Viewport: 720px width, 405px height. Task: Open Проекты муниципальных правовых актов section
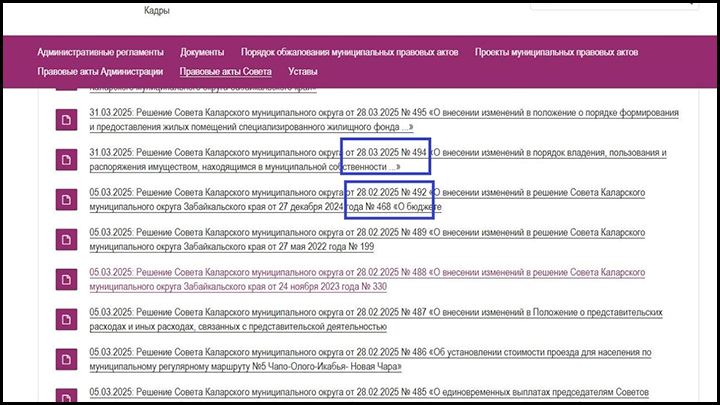coord(556,52)
